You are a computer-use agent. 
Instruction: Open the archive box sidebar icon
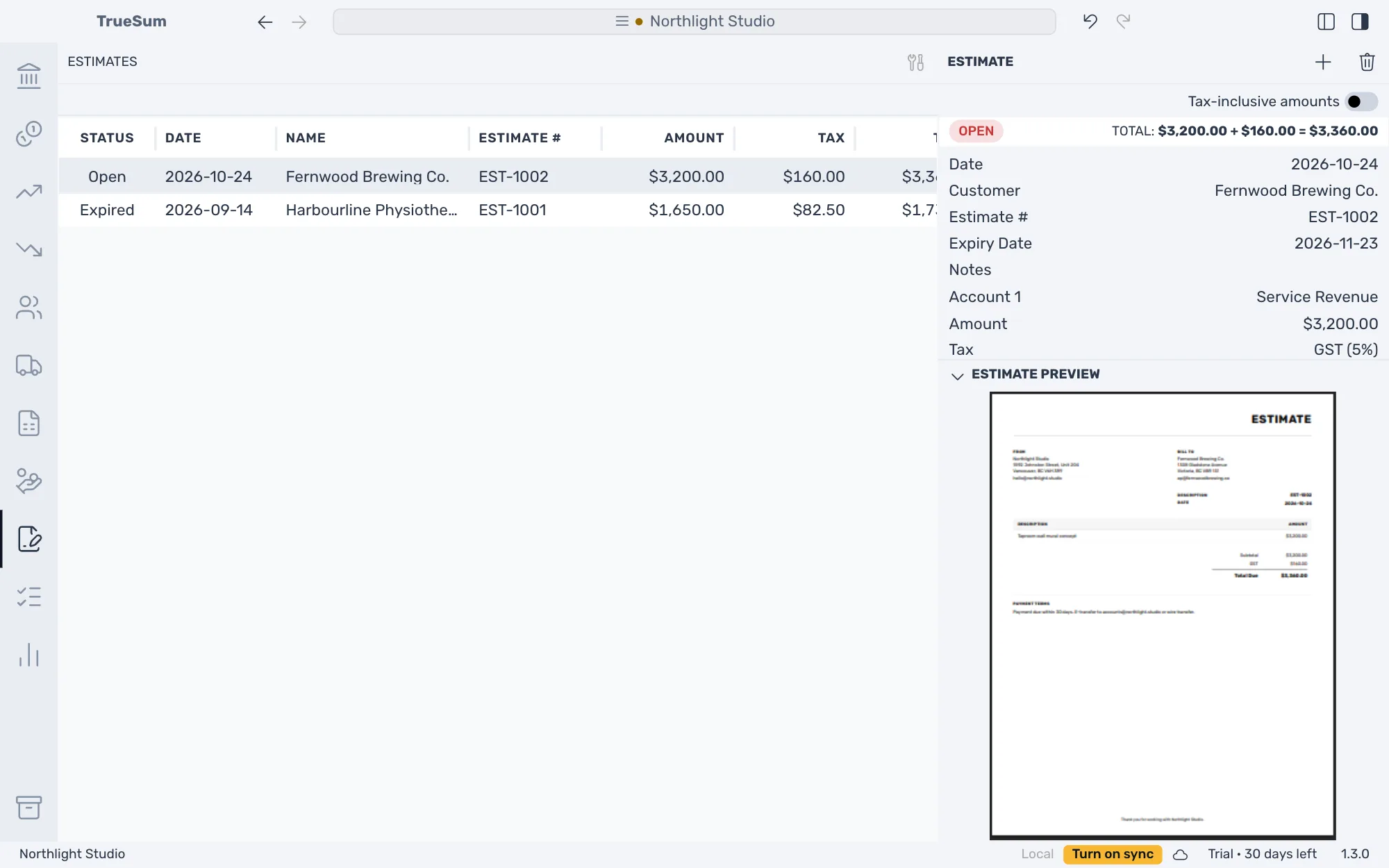[28, 808]
